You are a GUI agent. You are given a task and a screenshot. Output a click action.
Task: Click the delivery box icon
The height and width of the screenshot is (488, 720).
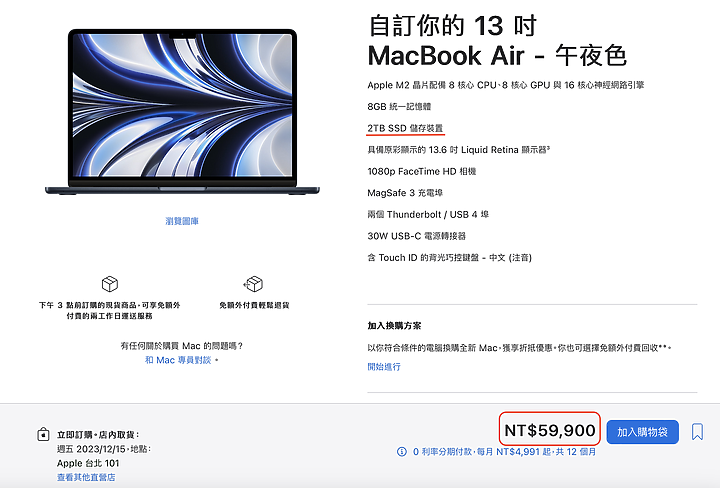(110, 284)
